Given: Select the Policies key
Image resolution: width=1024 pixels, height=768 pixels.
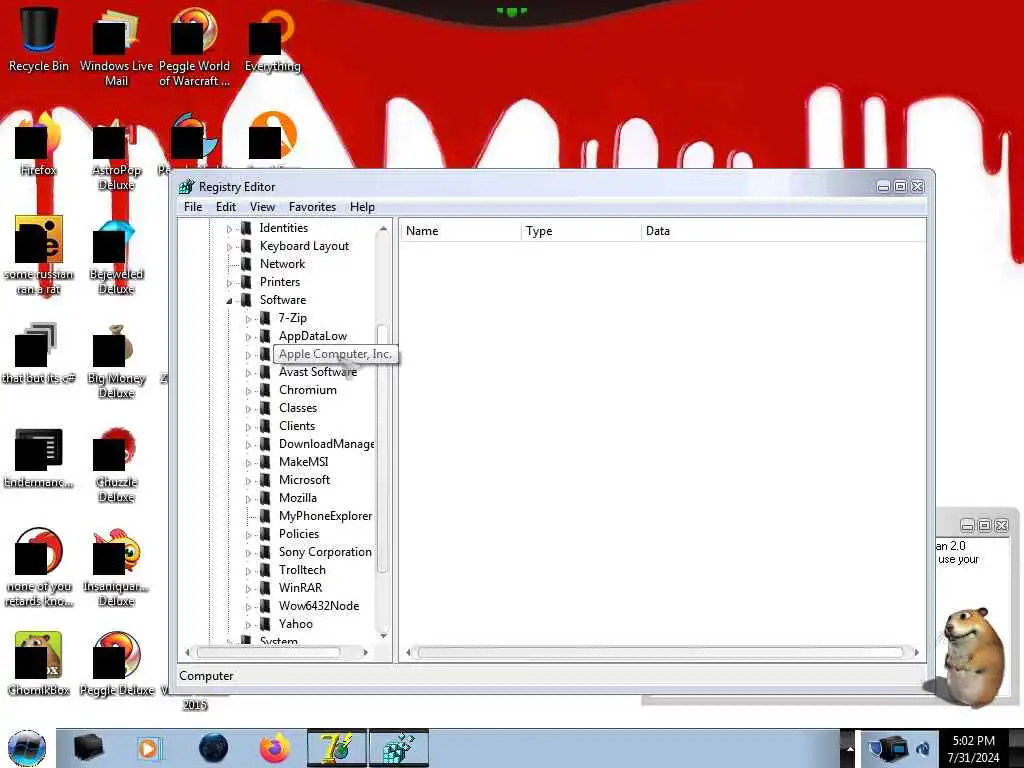Looking at the screenshot, I should pos(298,534).
